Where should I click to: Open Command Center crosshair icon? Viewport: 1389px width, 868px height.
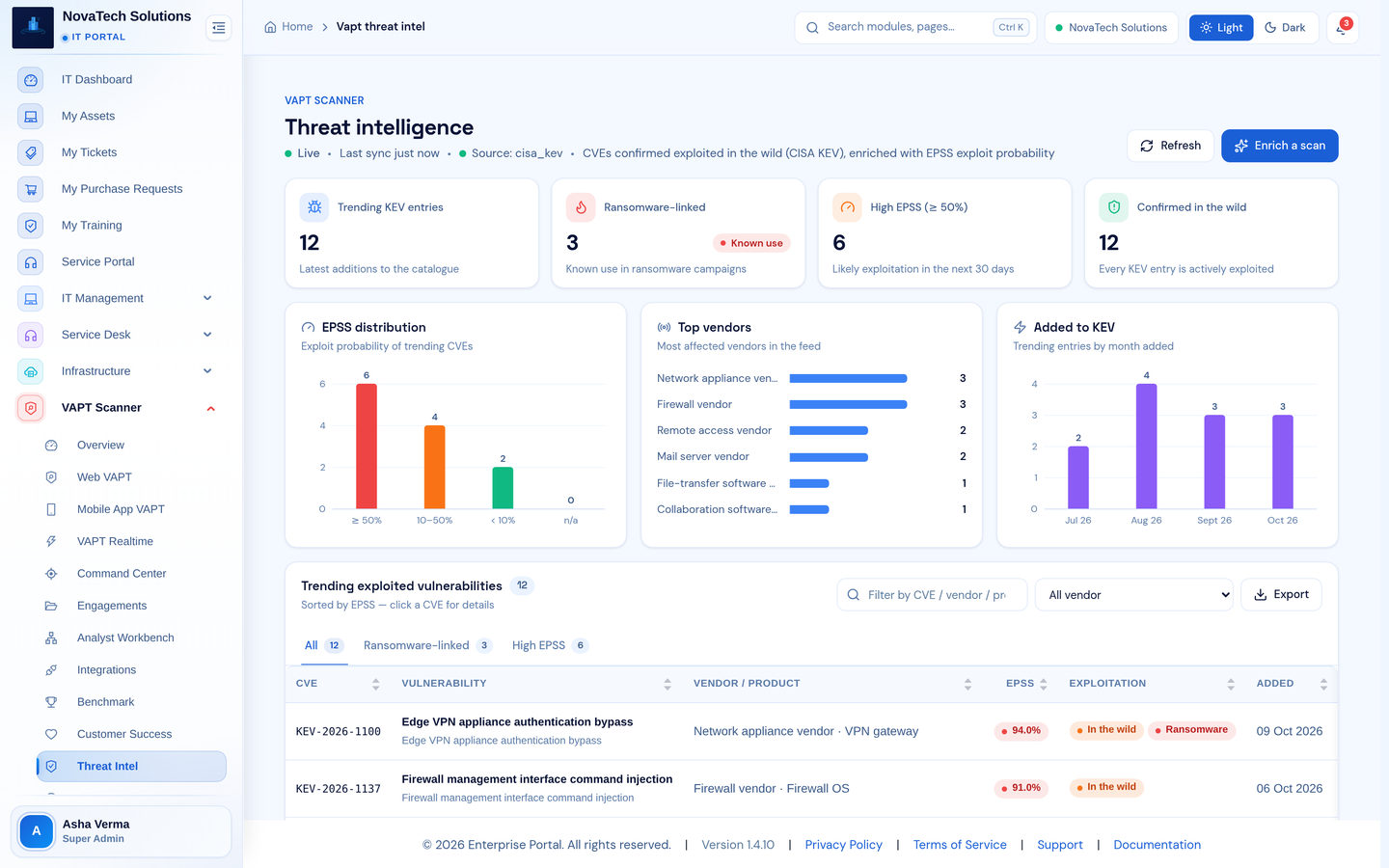point(51,574)
